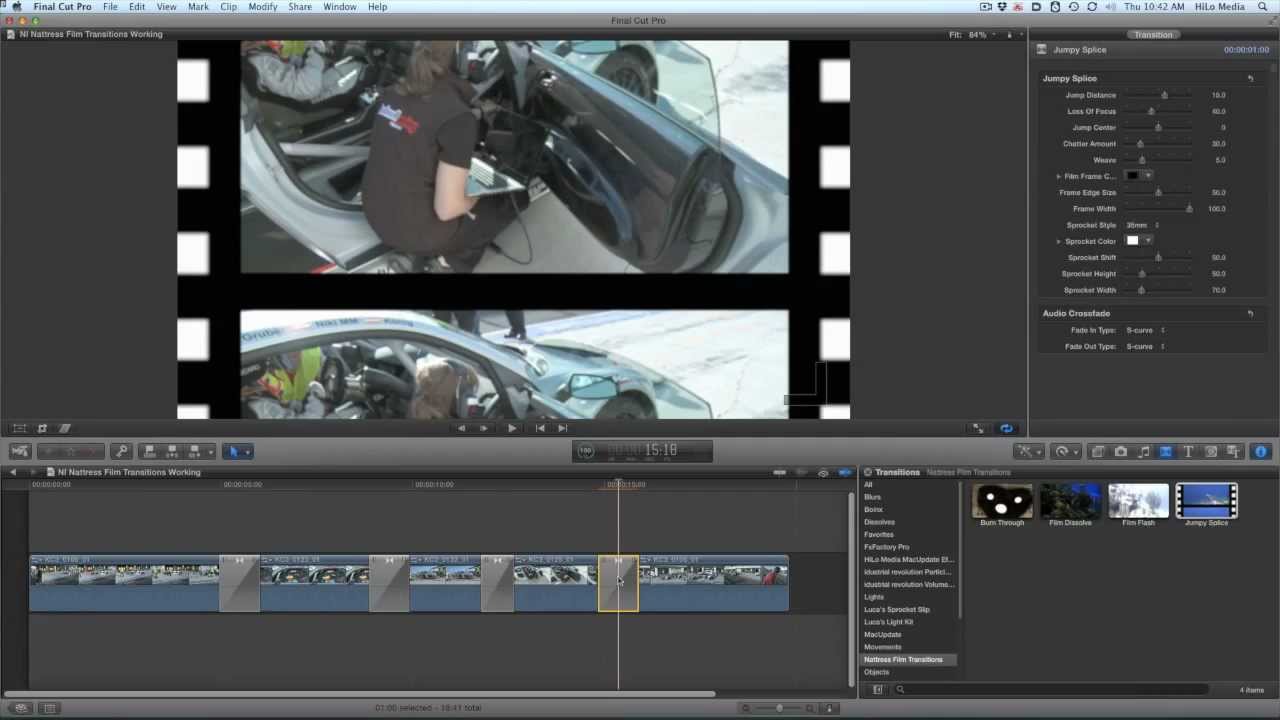This screenshot has width=1280, height=720.
Task: Click the transitions browser search field
Action: (1050, 689)
